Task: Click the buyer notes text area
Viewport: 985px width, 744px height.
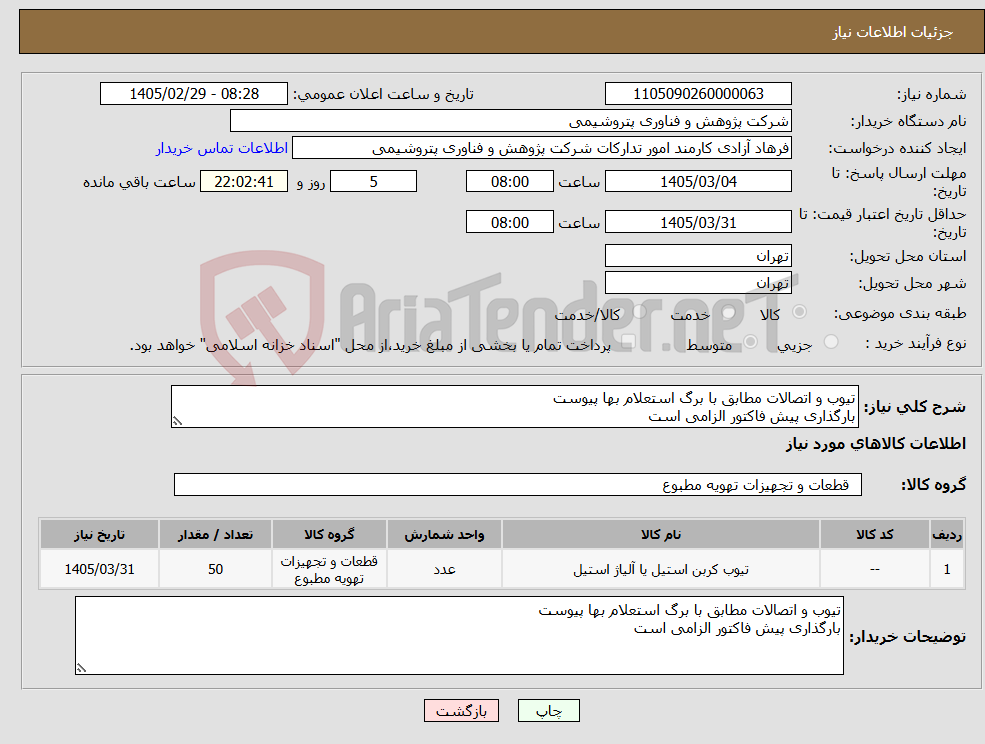Action: tap(459, 635)
